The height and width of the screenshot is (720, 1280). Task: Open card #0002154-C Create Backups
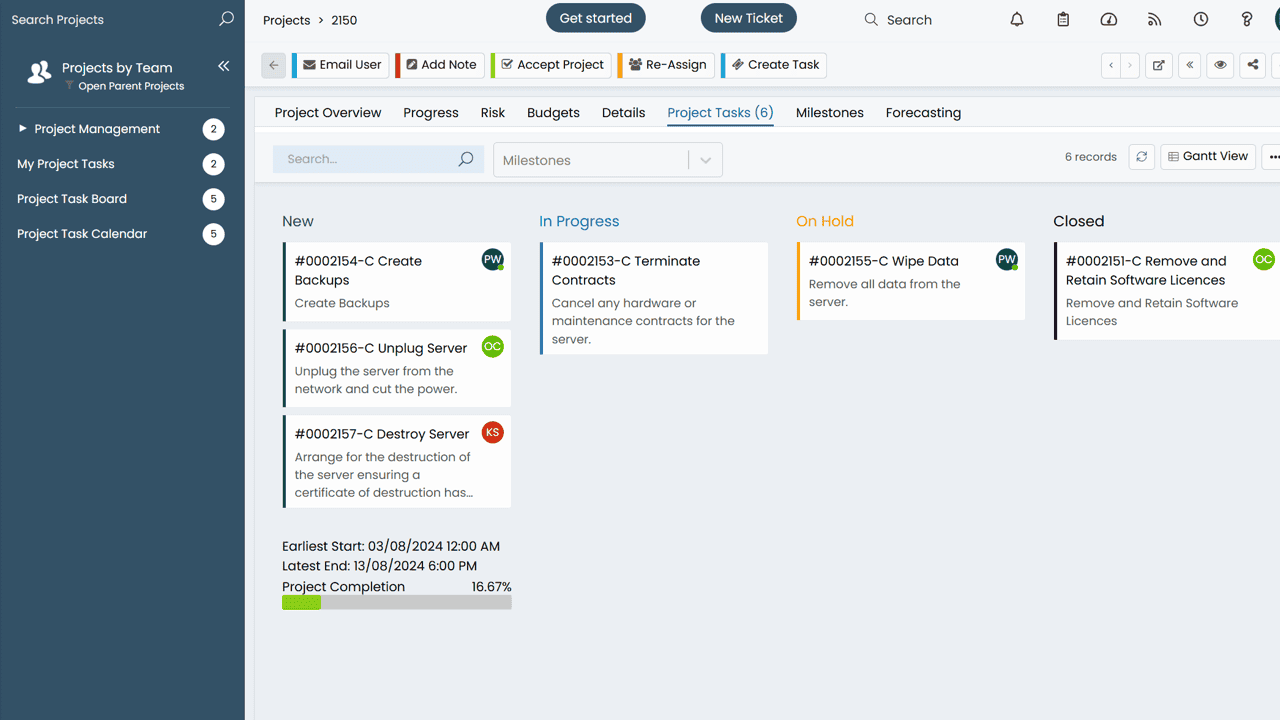397,282
